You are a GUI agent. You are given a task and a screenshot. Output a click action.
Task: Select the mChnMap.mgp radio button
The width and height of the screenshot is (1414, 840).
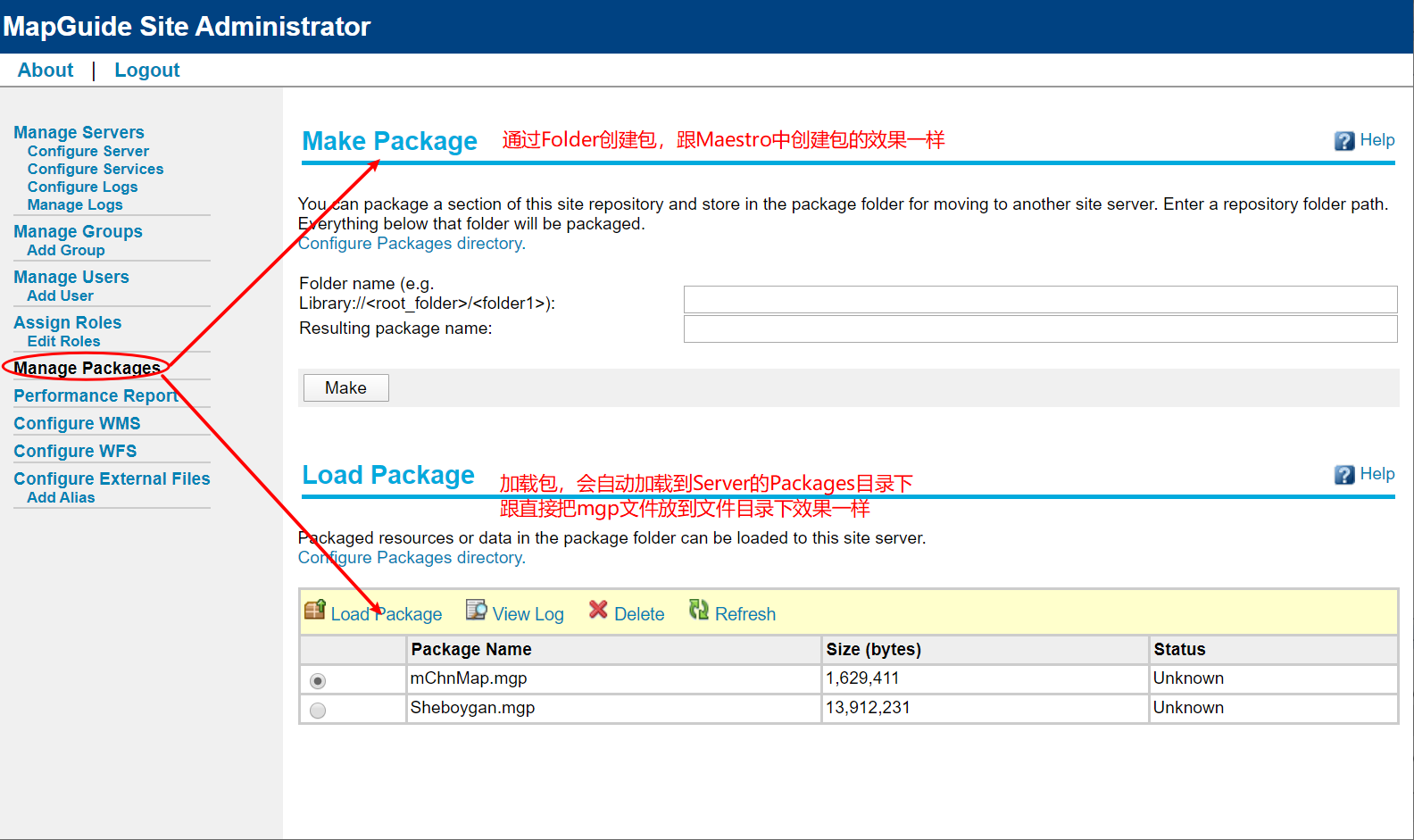pyautogui.click(x=318, y=681)
